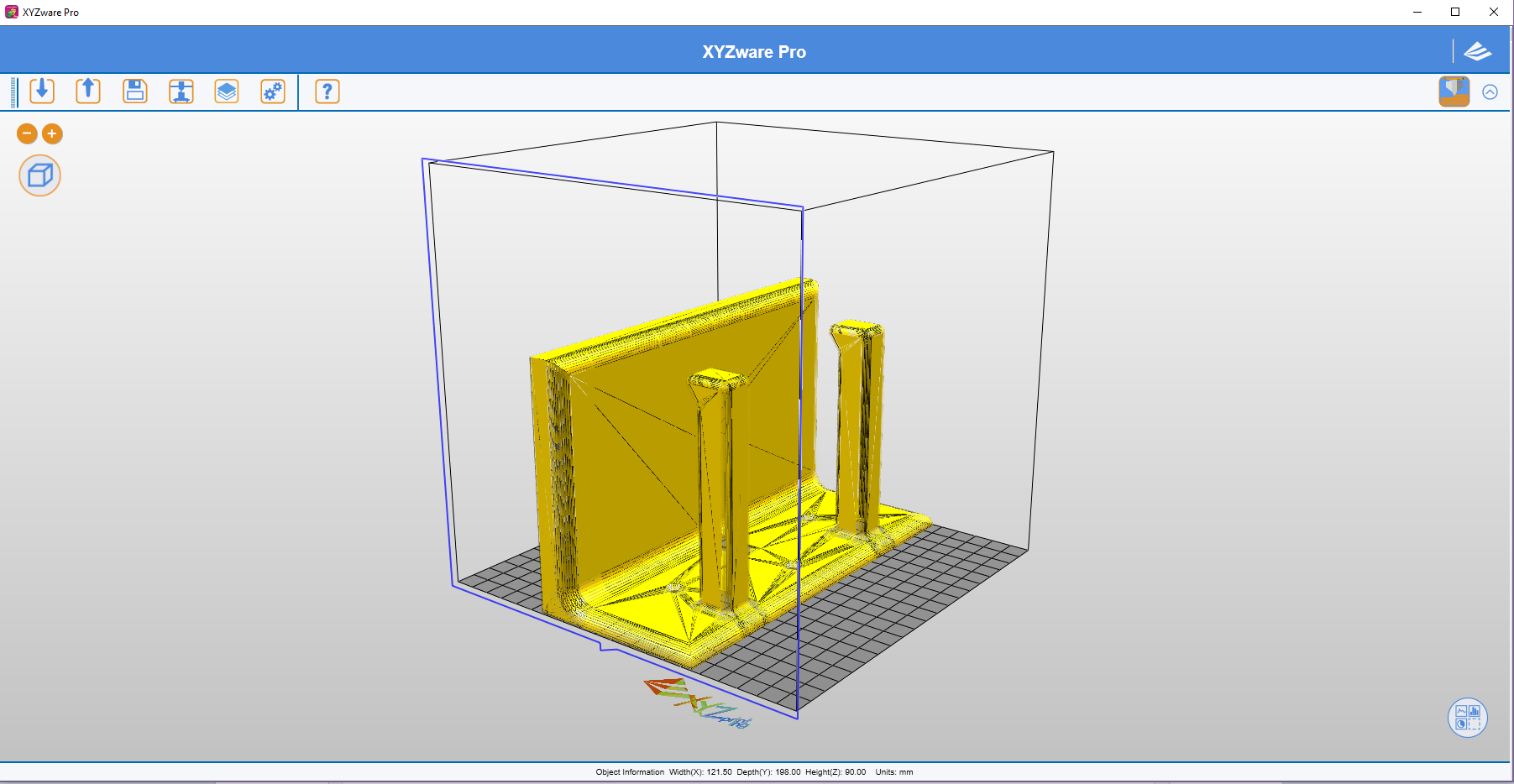Click the Units: mm status text
Image resolution: width=1514 pixels, height=784 pixels.
pos(894,772)
